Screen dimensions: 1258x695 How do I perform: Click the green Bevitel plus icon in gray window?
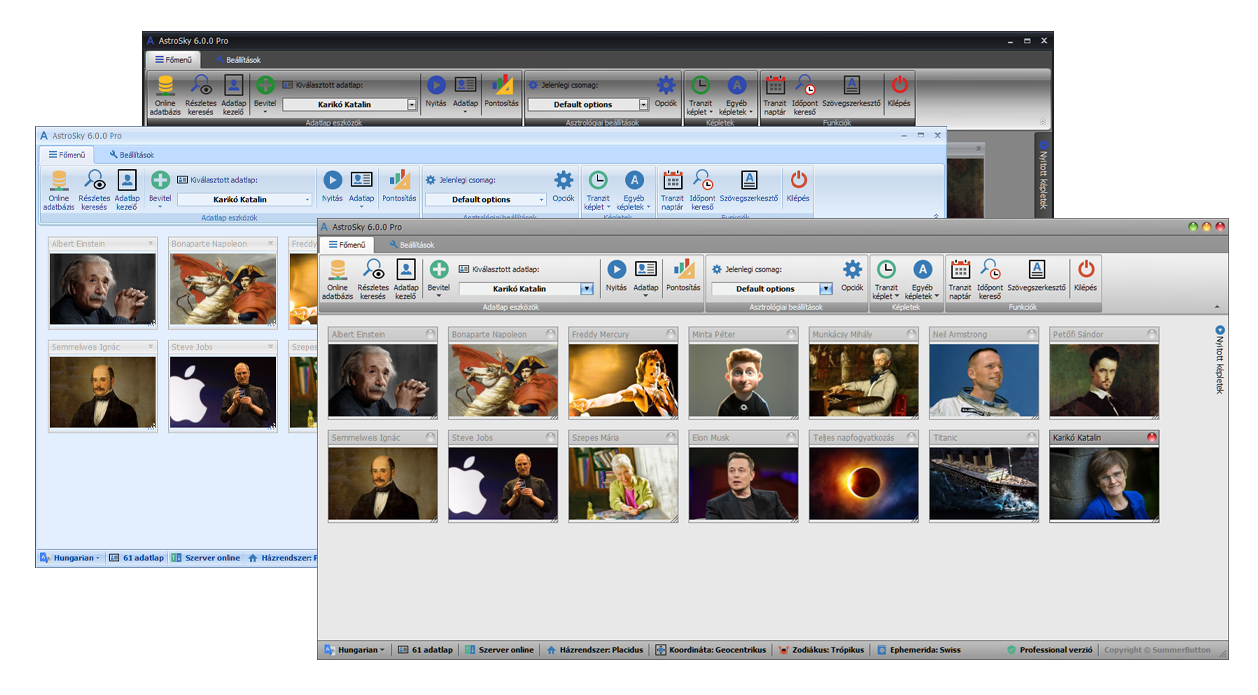pos(438,269)
